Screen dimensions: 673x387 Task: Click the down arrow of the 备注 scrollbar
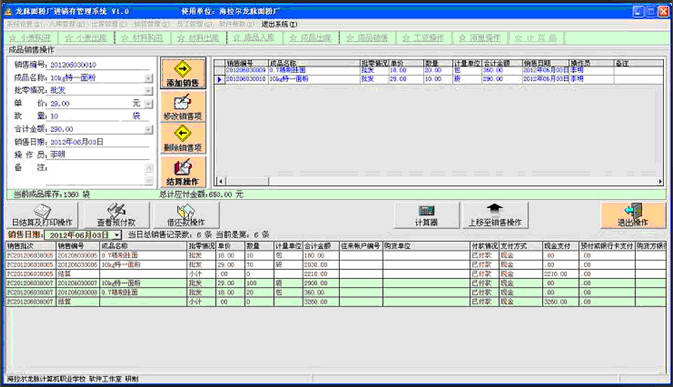pyautogui.click(x=149, y=181)
